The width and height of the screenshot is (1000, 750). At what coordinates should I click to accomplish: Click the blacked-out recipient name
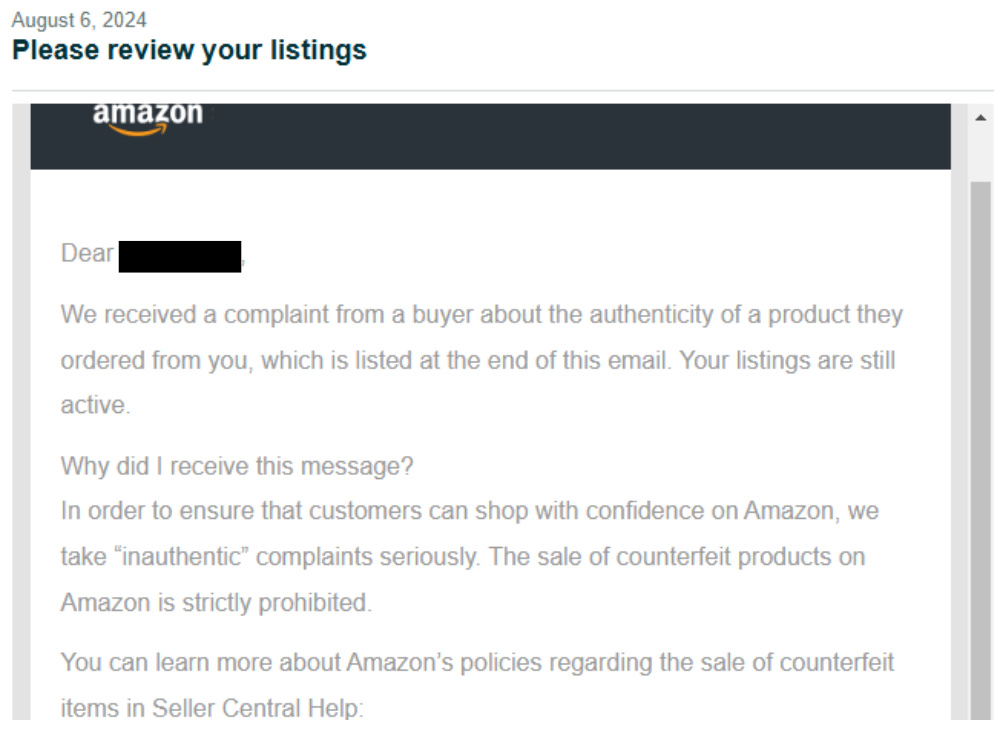pyautogui.click(x=180, y=256)
